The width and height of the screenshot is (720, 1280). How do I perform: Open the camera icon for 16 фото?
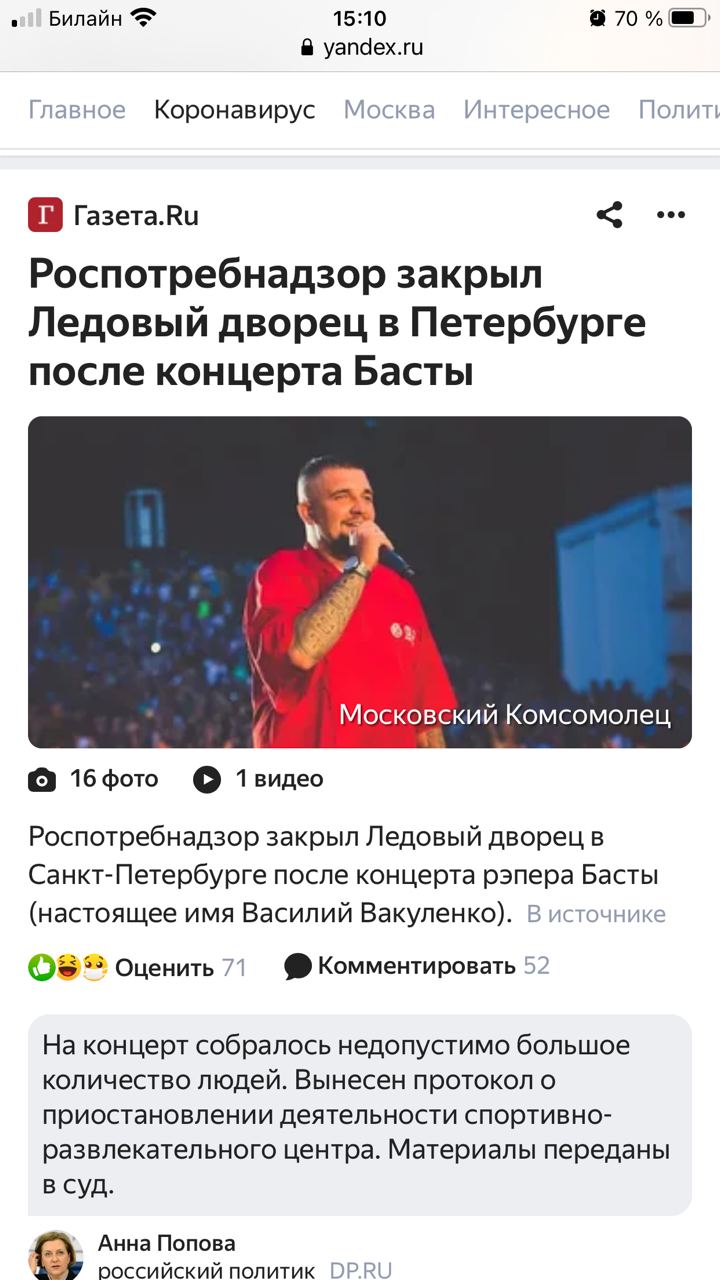click(42, 779)
